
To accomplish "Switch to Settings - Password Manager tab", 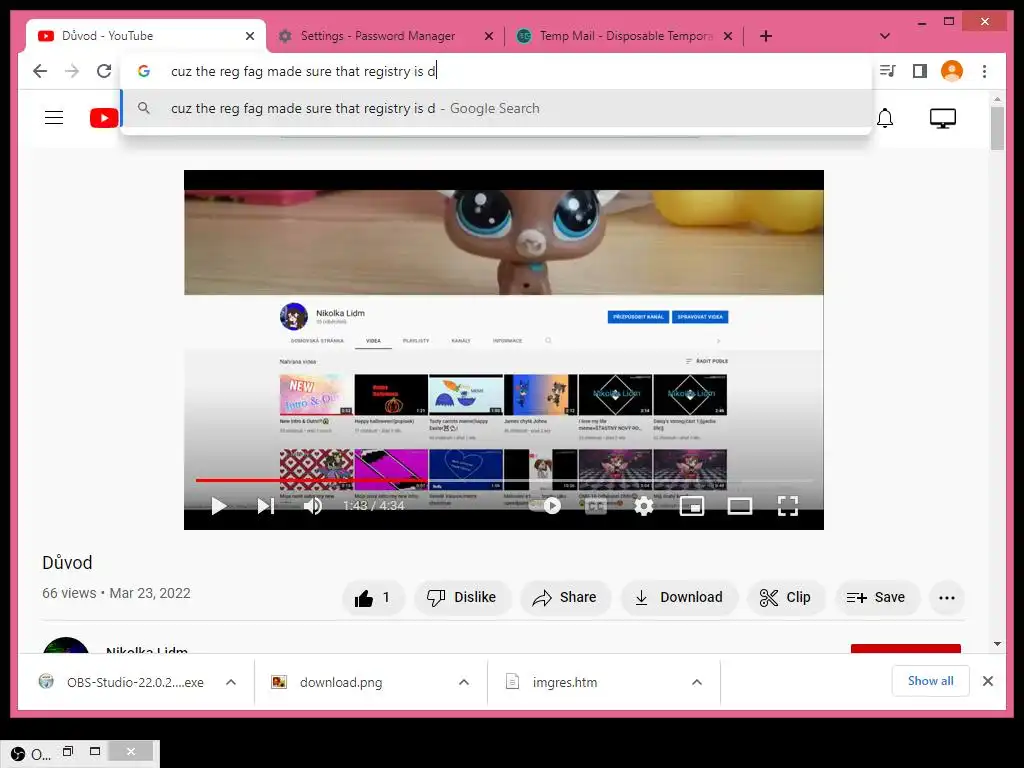I will click(377, 36).
